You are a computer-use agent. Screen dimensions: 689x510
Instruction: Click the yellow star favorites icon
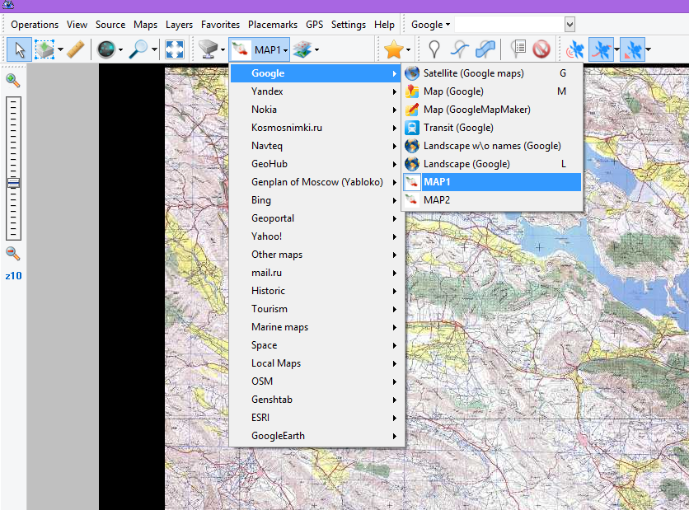[393, 49]
